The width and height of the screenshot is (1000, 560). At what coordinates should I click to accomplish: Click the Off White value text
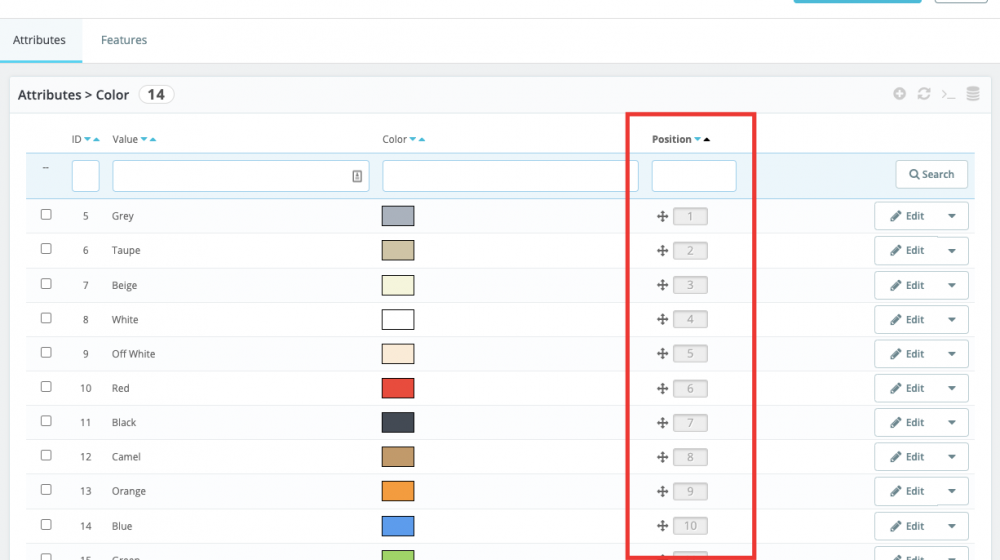[133, 354]
